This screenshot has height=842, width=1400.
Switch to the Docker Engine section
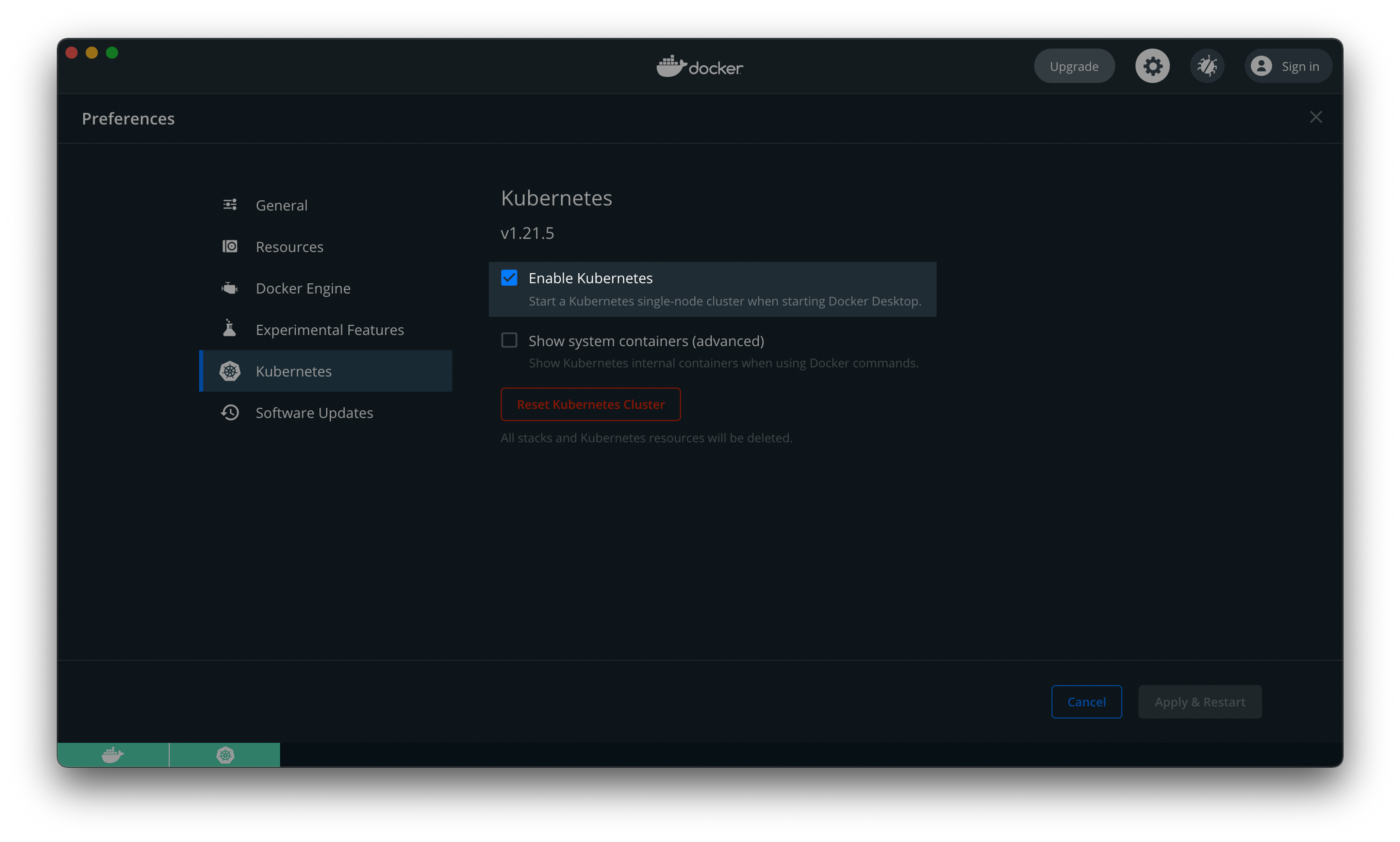pyautogui.click(x=303, y=288)
